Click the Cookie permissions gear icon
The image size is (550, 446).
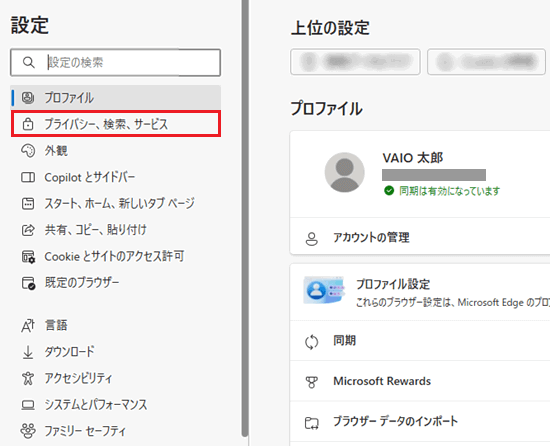pyautogui.click(x=28, y=257)
